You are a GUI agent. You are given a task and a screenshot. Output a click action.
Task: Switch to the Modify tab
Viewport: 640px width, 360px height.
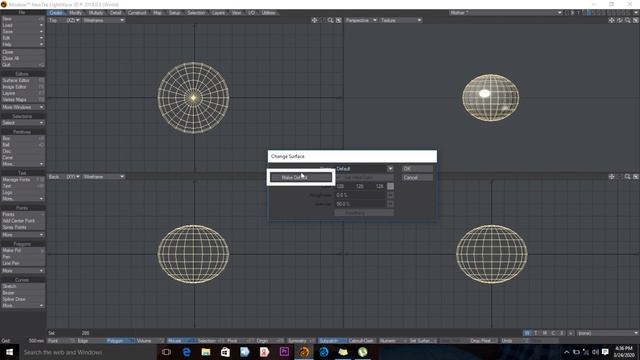pos(76,13)
